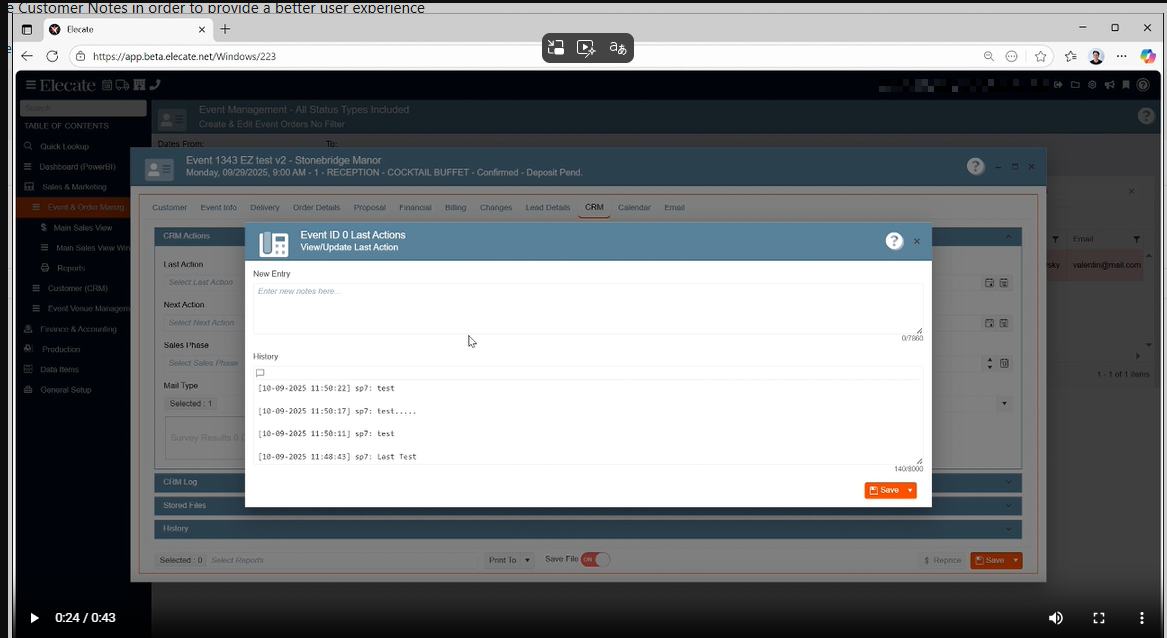Open the settings gear in app header
This screenshot has height=638, width=1167.
(x=1092, y=85)
